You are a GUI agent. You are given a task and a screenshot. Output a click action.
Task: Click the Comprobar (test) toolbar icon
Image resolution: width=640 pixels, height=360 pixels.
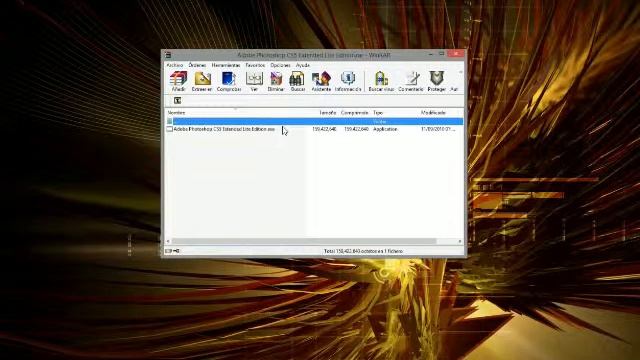tap(229, 81)
